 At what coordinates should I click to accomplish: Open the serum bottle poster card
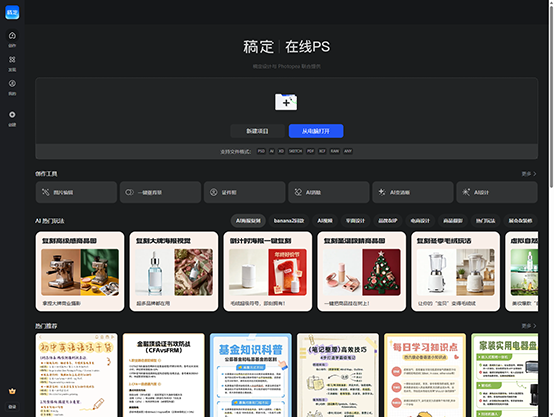(x=174, y=271)
